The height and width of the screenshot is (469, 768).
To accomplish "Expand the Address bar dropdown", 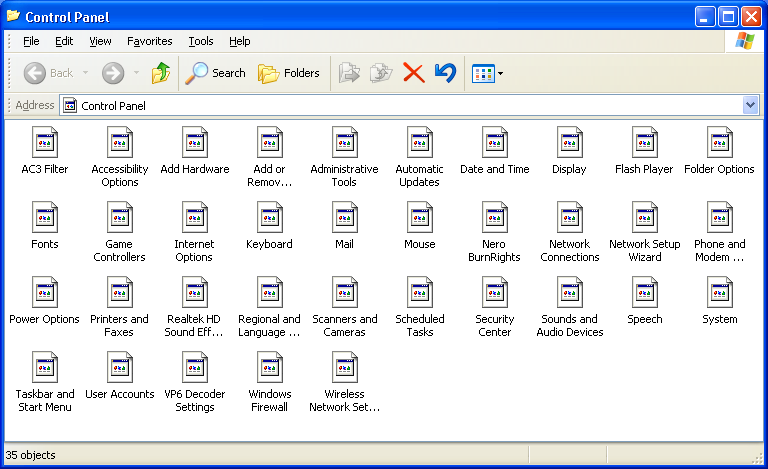I will click(x=750, y=105).
